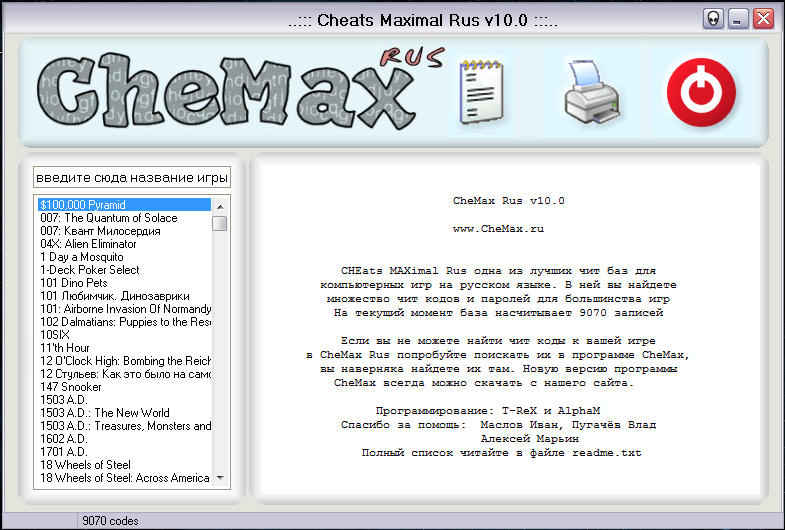Select 1503 A.D.: The New World
This screenshot has height=530, width=785.
[105, 412]
